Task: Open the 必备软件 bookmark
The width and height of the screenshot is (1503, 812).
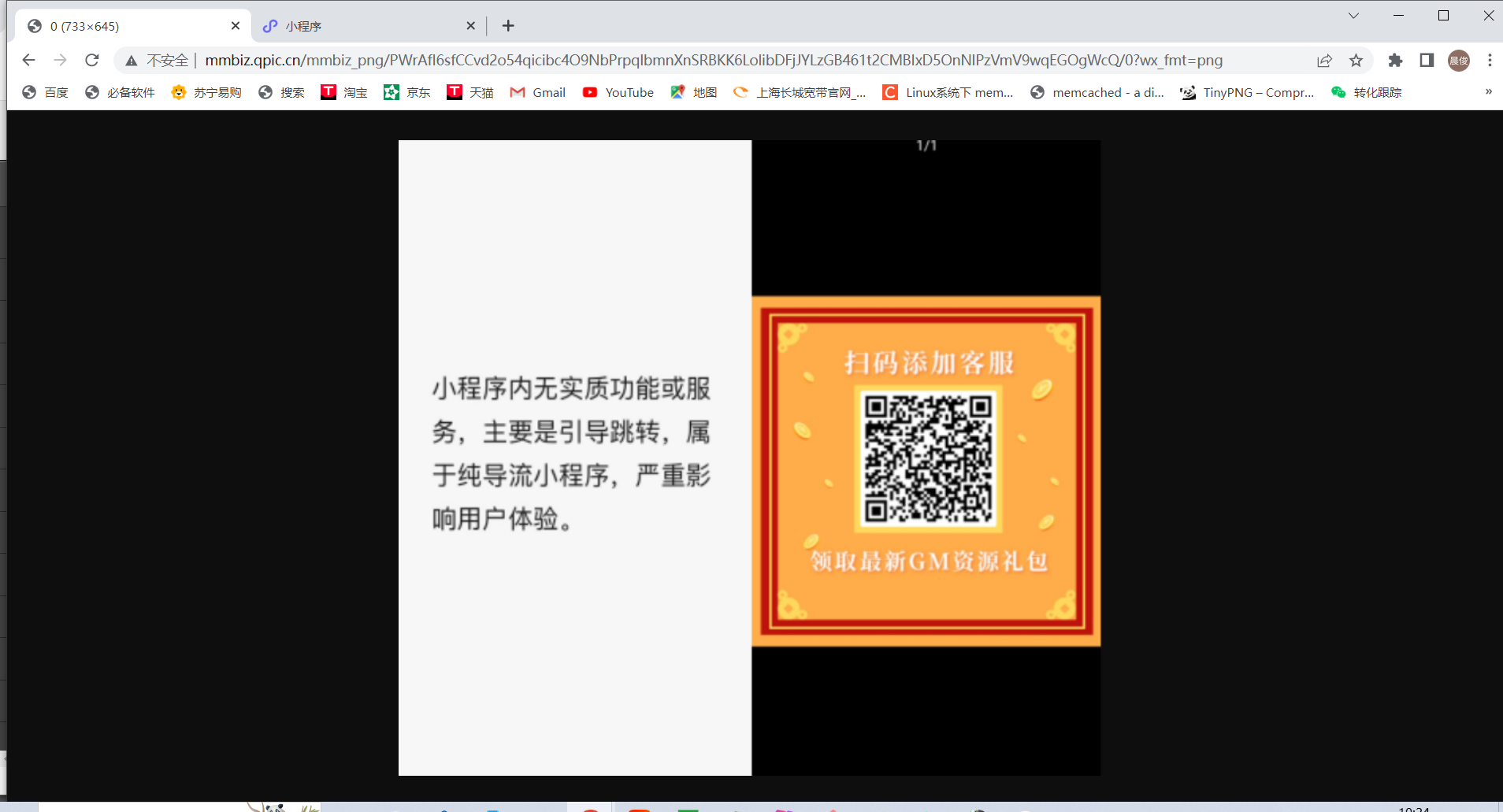Action: [x=121, y=92]
